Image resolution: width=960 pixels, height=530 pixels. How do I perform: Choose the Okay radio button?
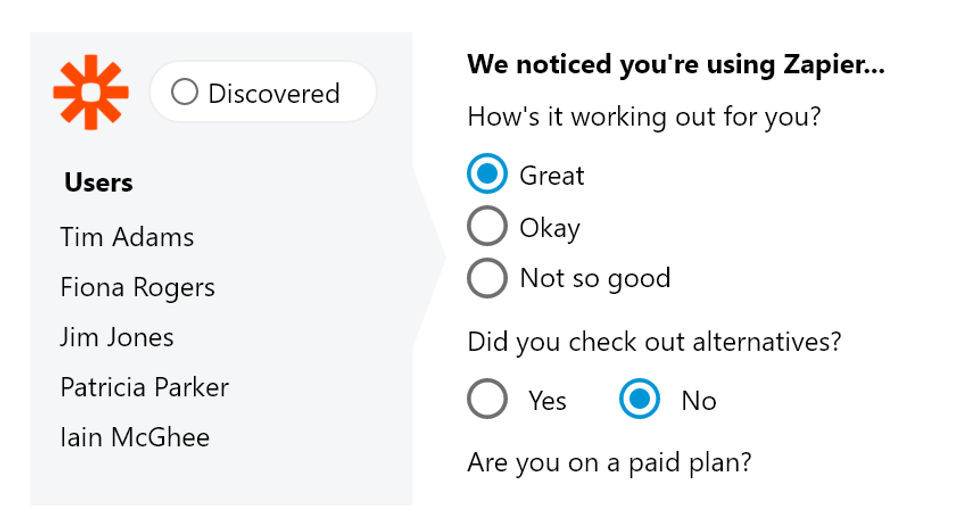[487, 227]
